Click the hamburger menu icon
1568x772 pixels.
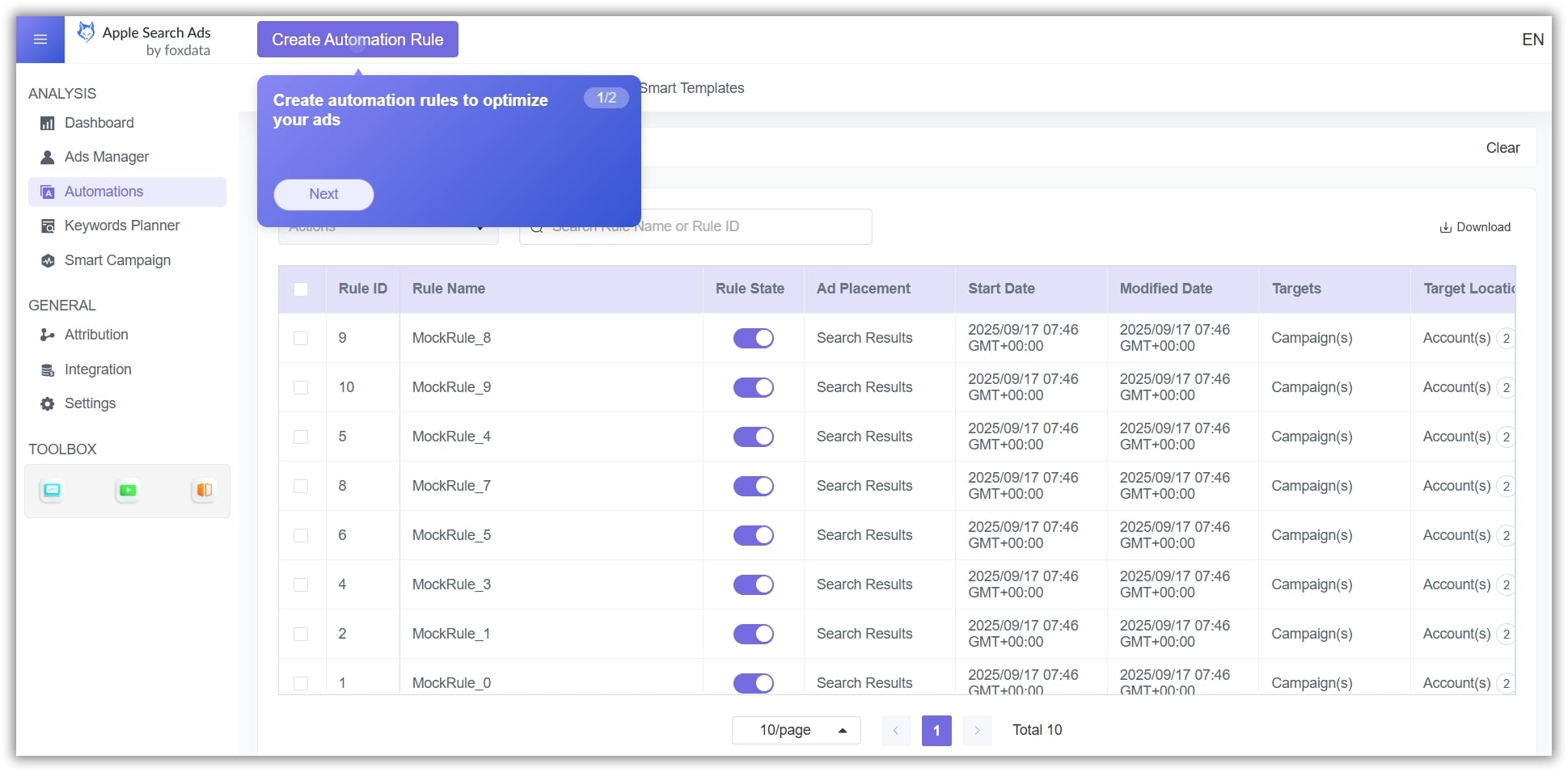[x=40, y=40]
